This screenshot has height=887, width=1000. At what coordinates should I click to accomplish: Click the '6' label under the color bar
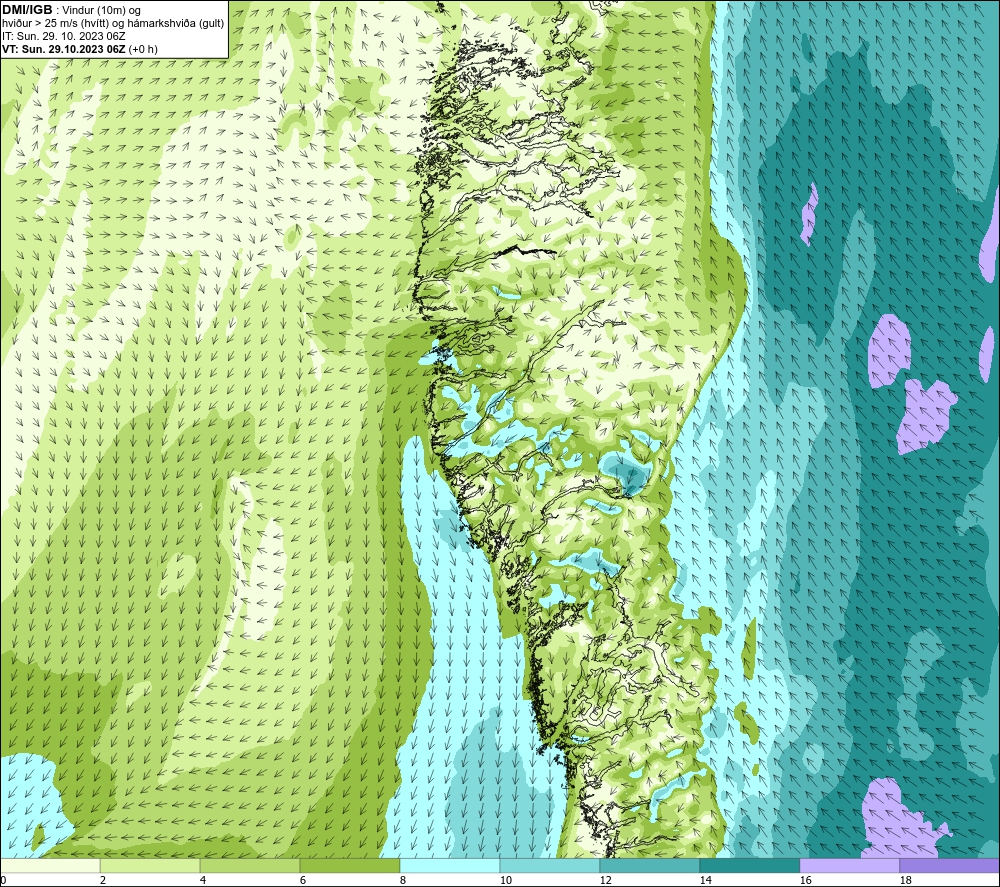(303, 880)
